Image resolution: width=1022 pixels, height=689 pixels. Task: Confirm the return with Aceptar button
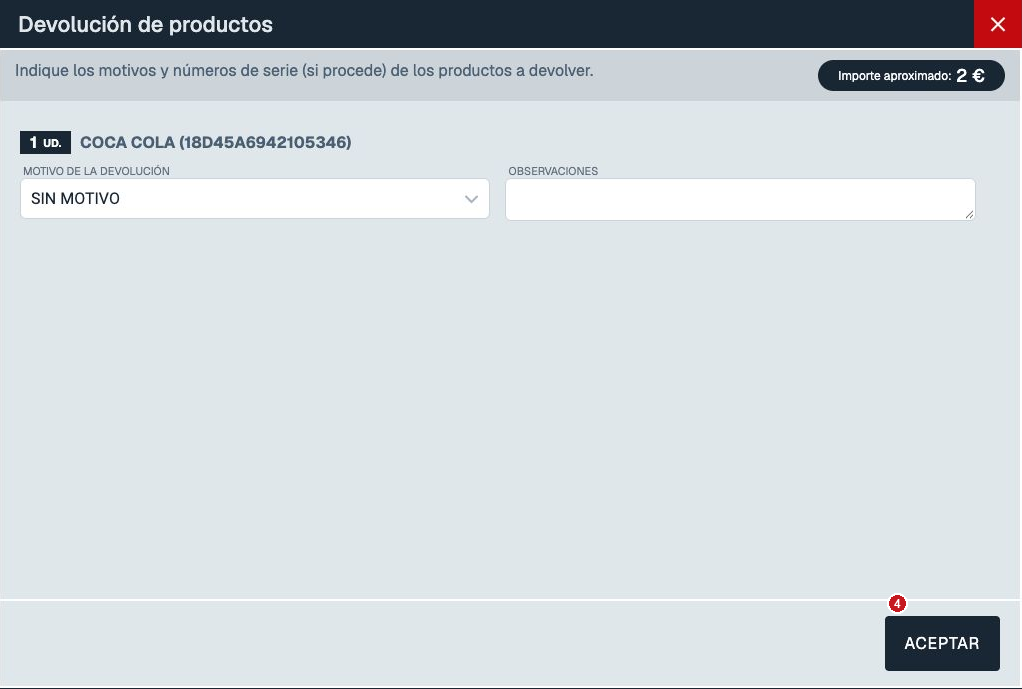point(942,643)
